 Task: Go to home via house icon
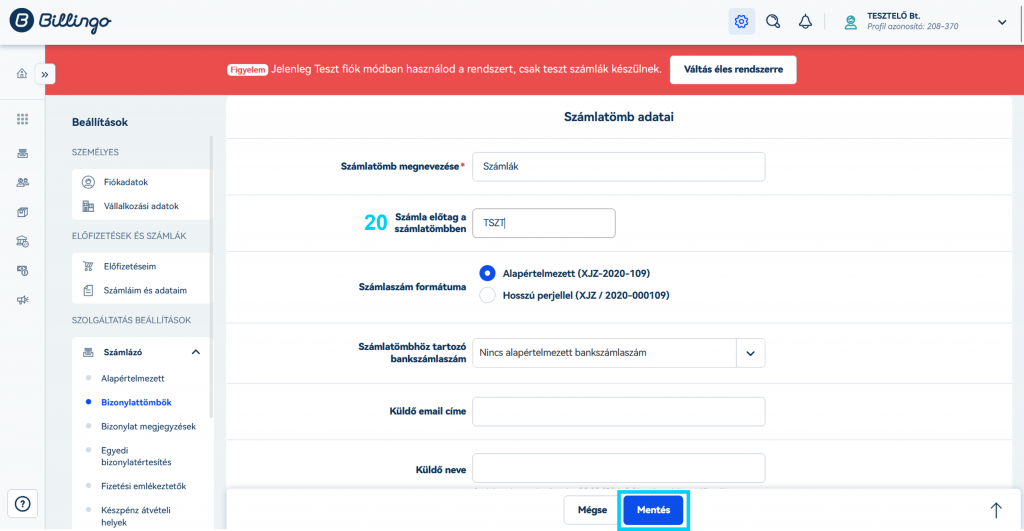pos(22,73)
